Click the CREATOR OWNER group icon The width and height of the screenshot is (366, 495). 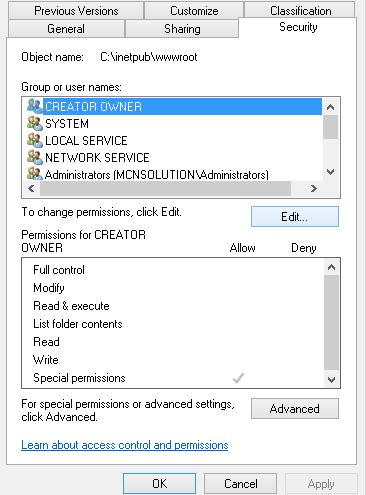click(x=35, y=106)
